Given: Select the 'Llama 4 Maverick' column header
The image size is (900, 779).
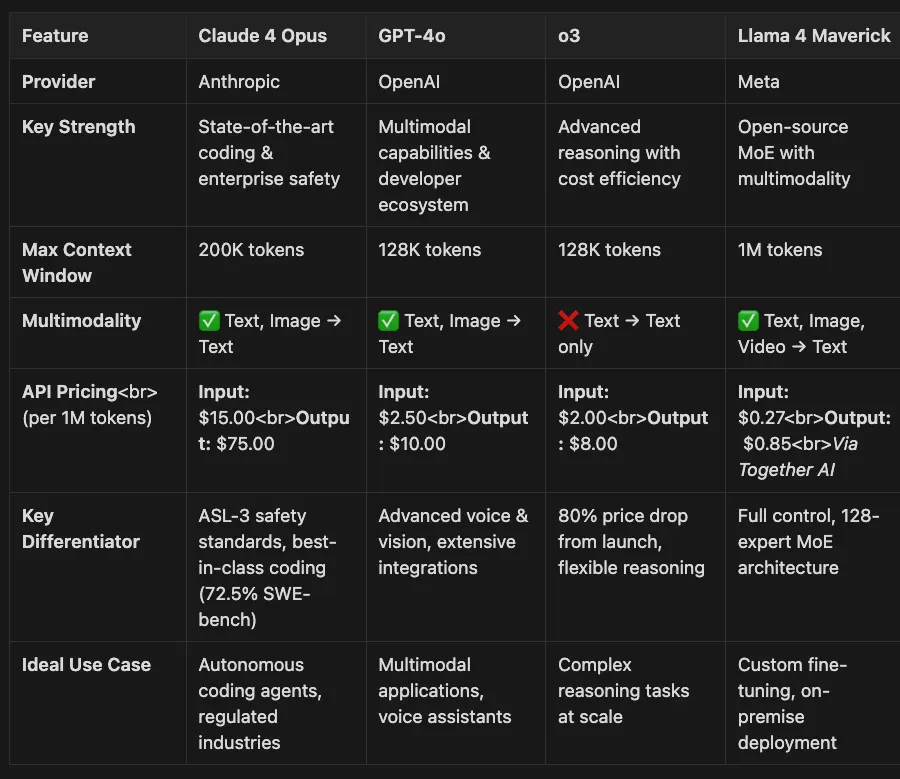Looking at the screenshot, I should point(814,36).
